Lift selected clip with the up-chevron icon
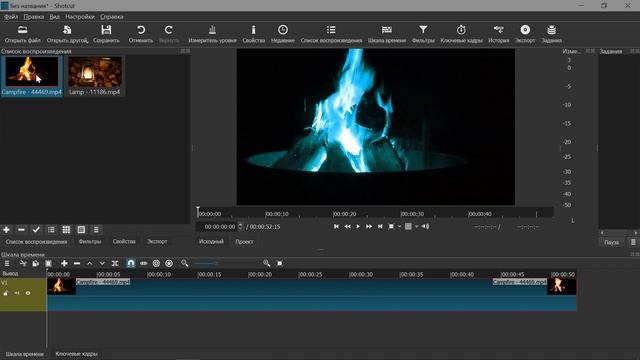 [89, 264]
